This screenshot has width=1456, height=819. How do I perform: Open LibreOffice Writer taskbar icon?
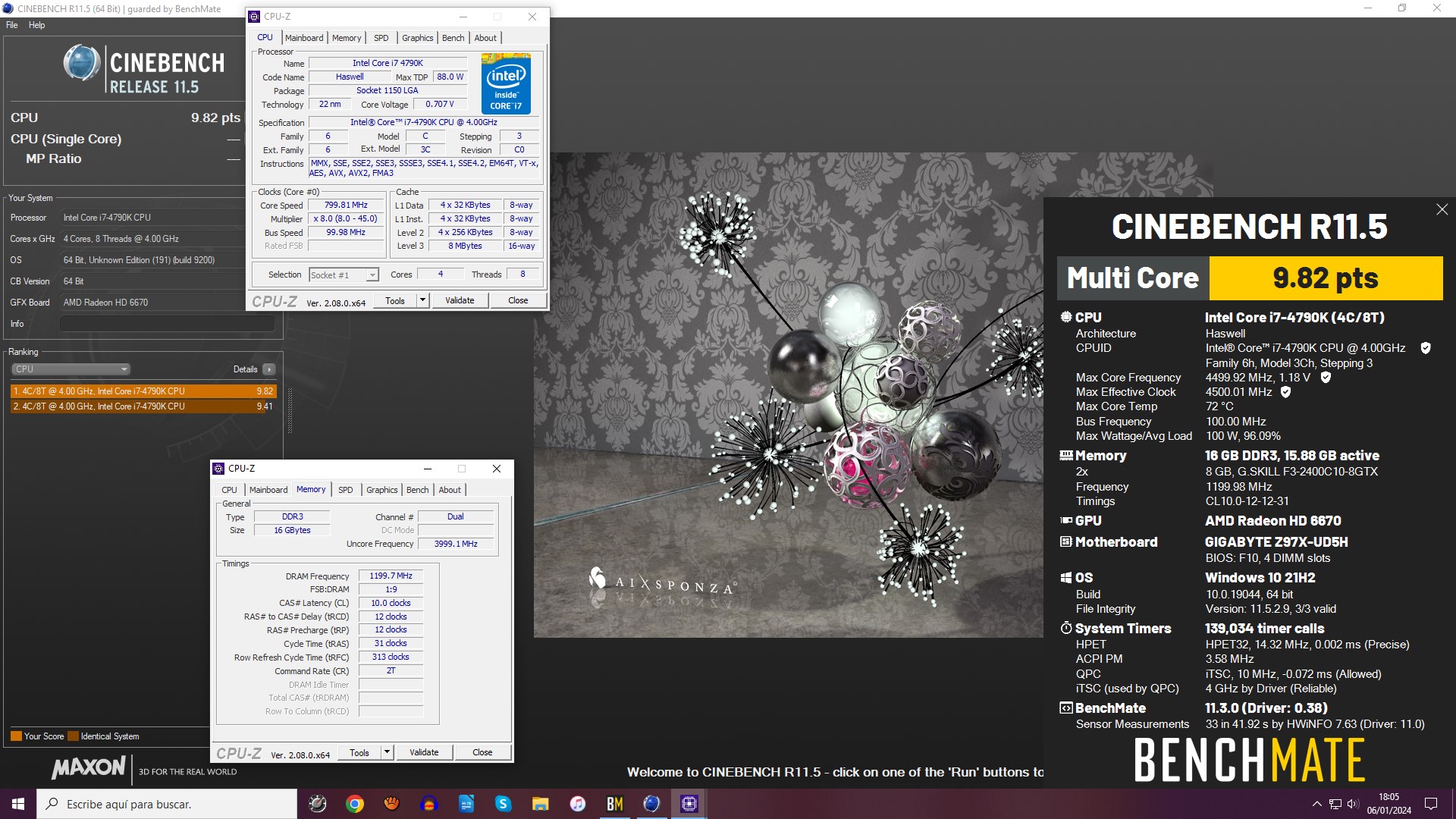[x=466, y=804]
